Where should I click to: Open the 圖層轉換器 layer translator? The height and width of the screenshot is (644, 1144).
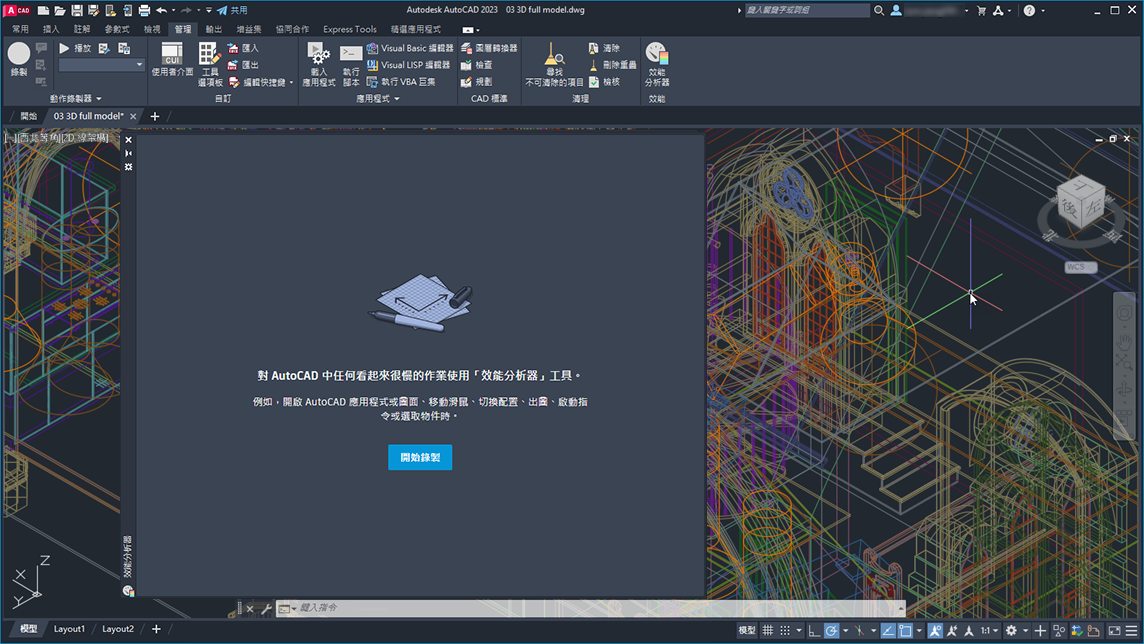pos(489,48)
